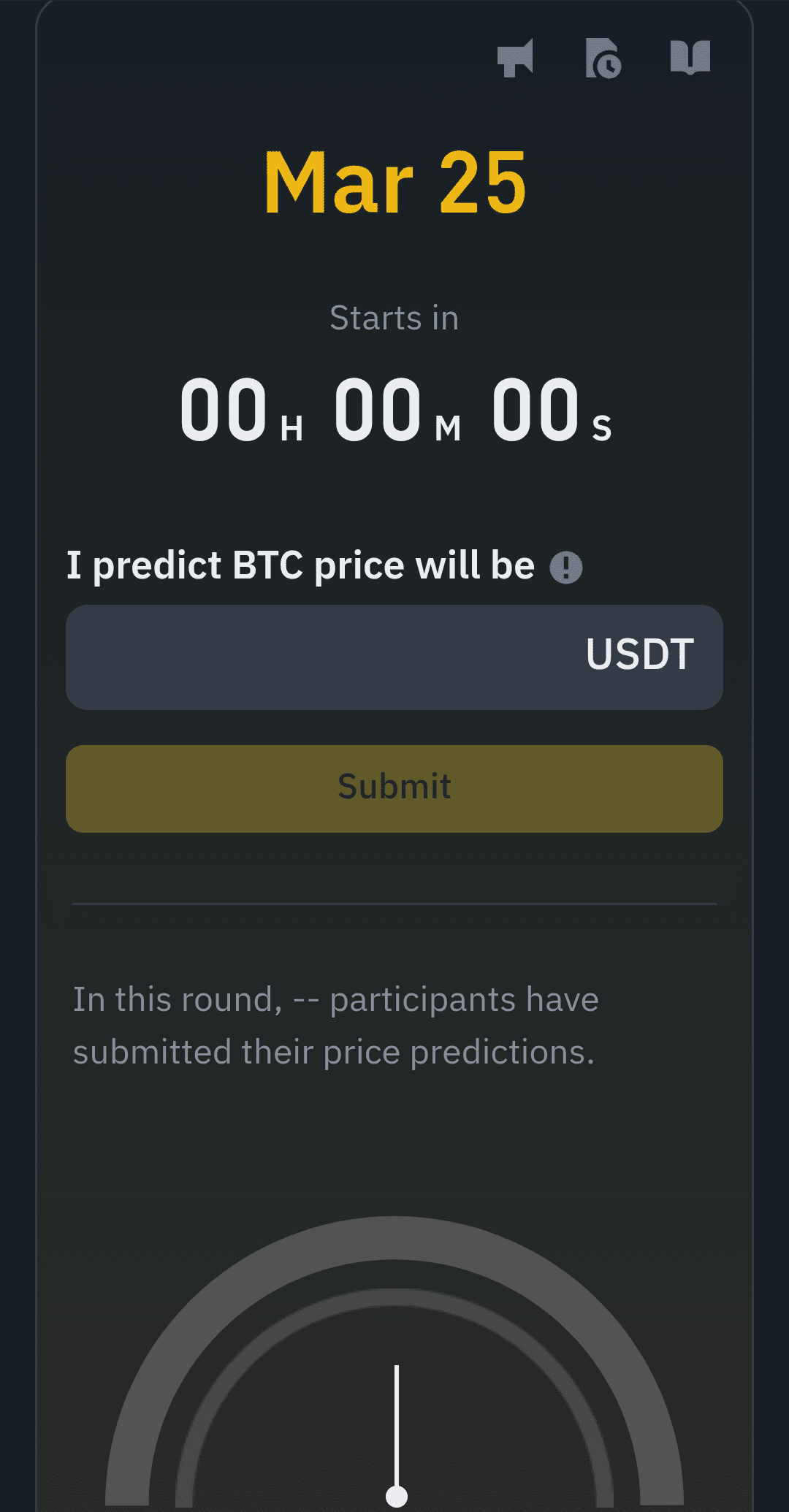
Task: Click the hours countdown digits
Action: (x=224, y=409)
